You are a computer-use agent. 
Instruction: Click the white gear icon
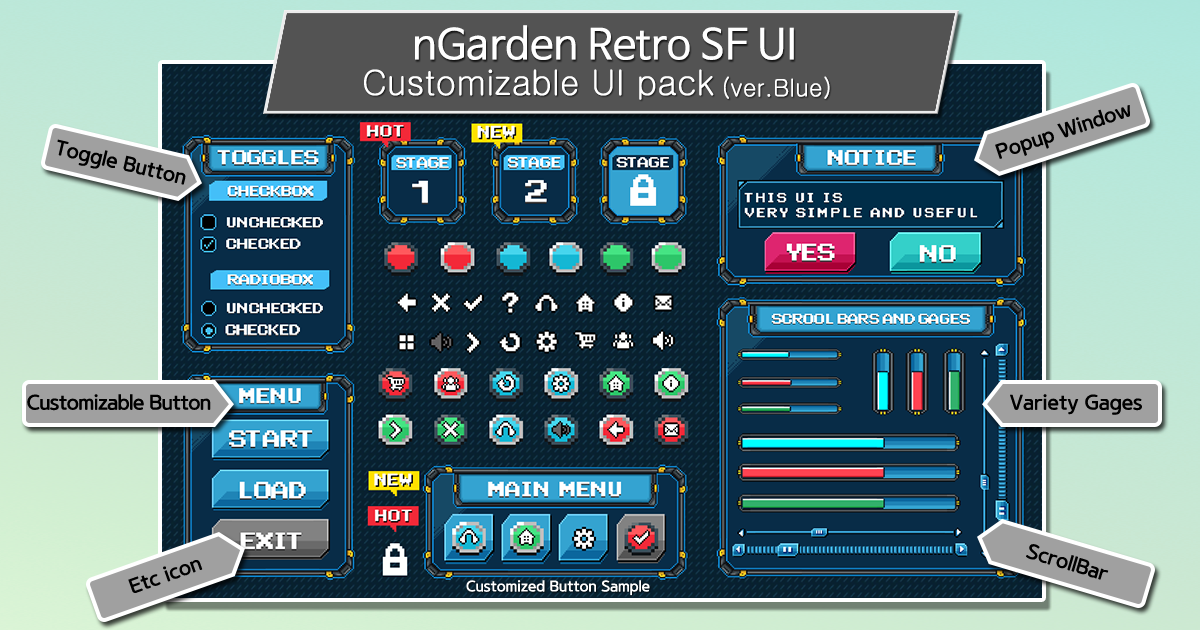pos(546,342)
